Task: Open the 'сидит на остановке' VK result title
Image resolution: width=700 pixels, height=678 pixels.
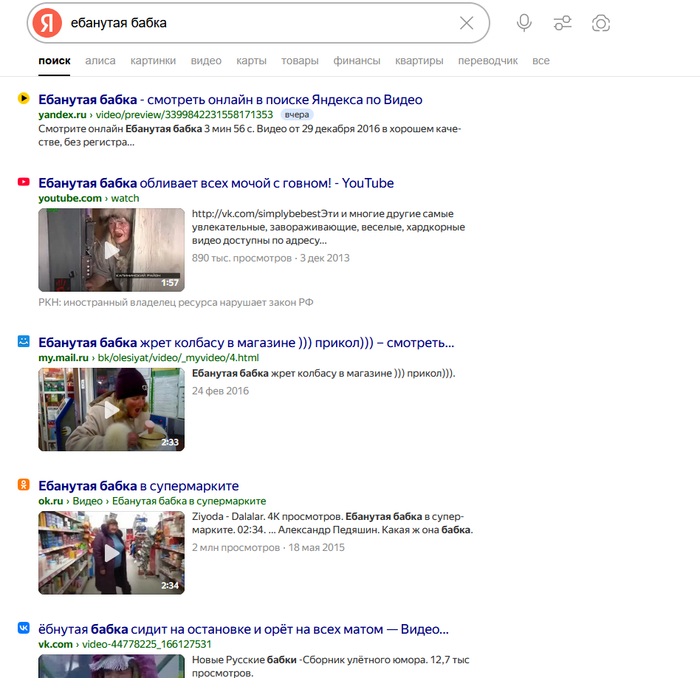Action: tap(244, 629)
